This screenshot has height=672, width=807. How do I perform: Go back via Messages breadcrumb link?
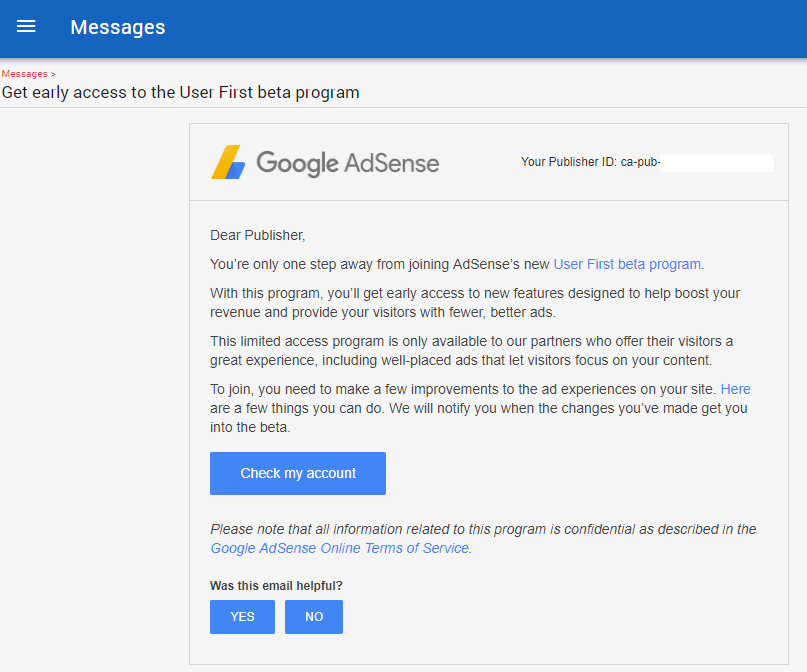point(24,74)
